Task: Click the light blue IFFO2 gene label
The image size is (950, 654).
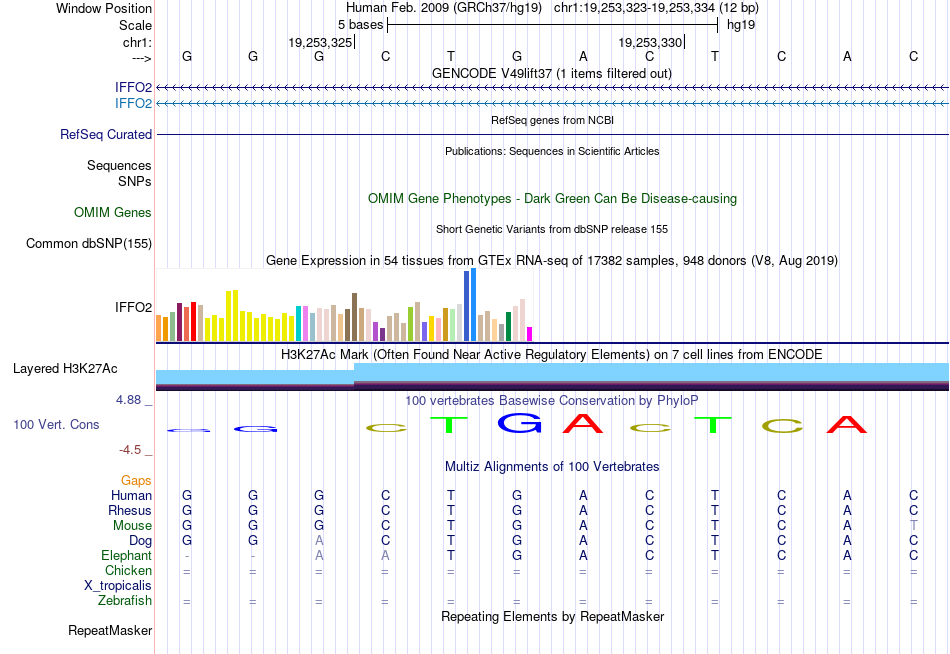Action: coord(133,103)
